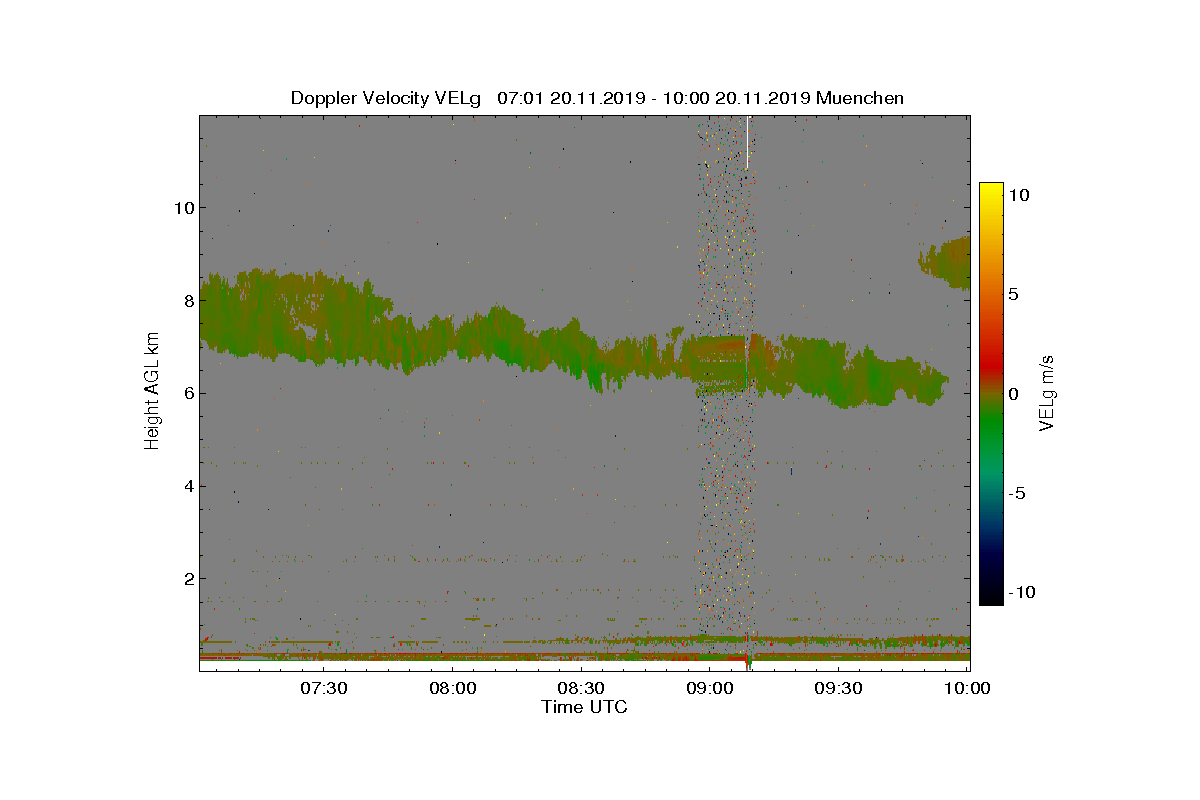Click the black bottom of the colorbar

pos(991,596)
